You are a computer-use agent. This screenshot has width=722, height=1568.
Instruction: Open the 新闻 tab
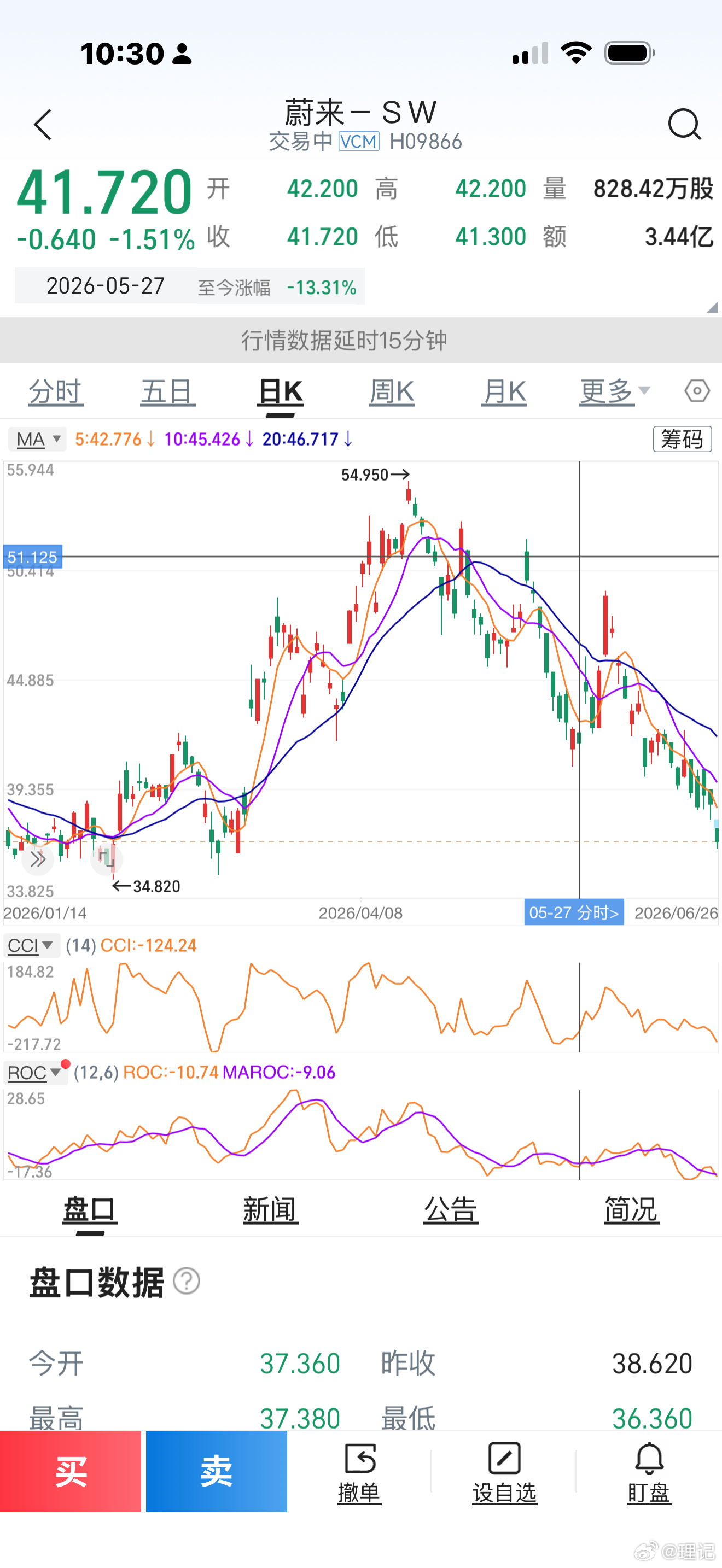pyautogui.click(x=270, y=1209)
